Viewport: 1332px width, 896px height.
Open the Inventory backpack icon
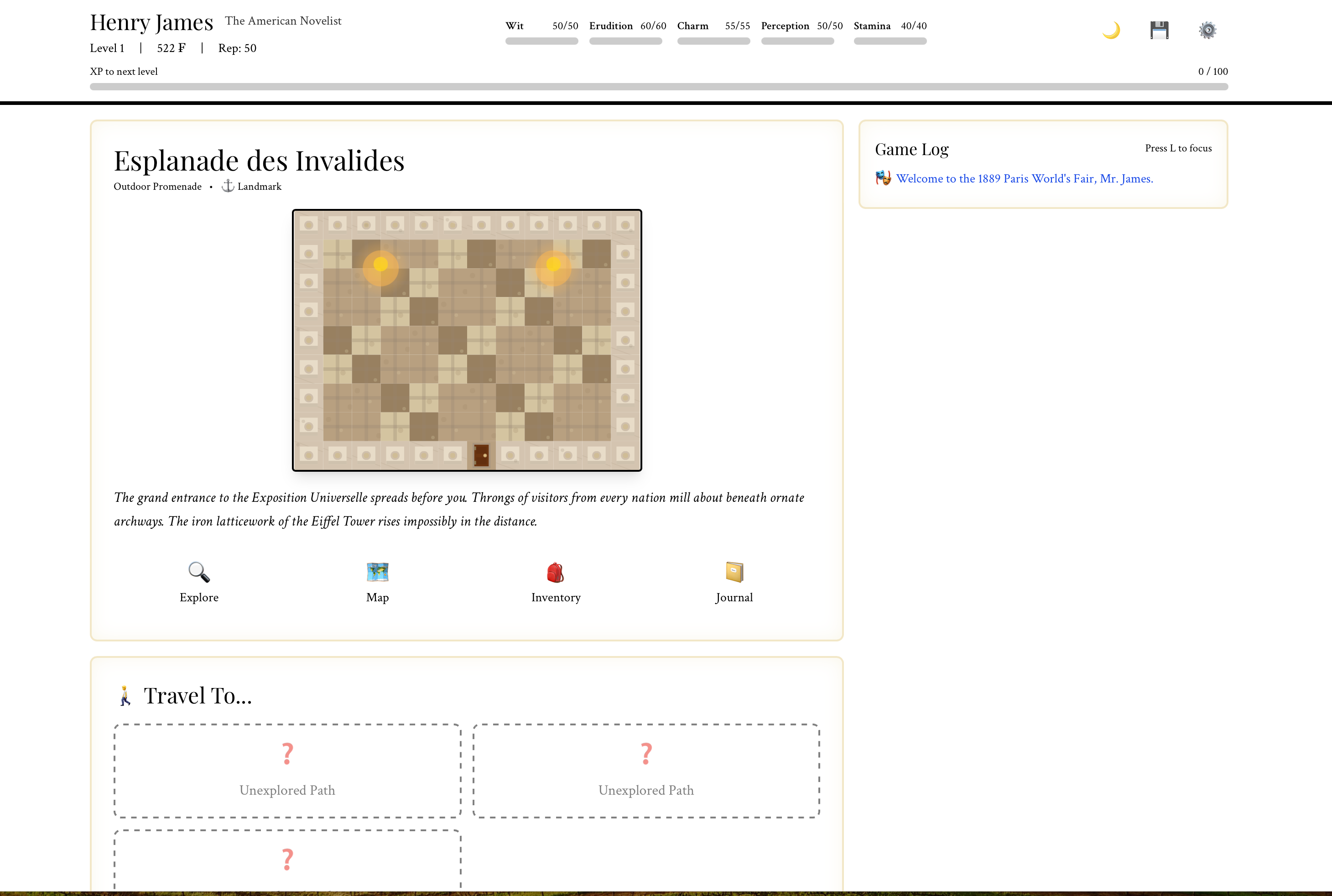point(556,572)
